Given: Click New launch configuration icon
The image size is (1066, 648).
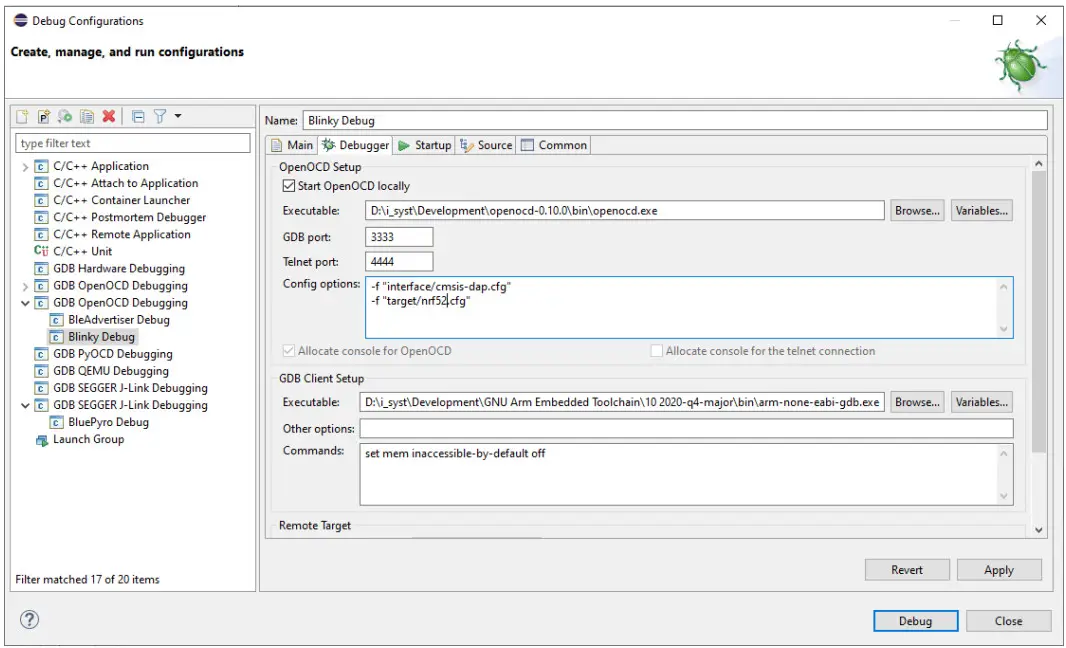Looking at the screenshot, I should pos(22,116).
